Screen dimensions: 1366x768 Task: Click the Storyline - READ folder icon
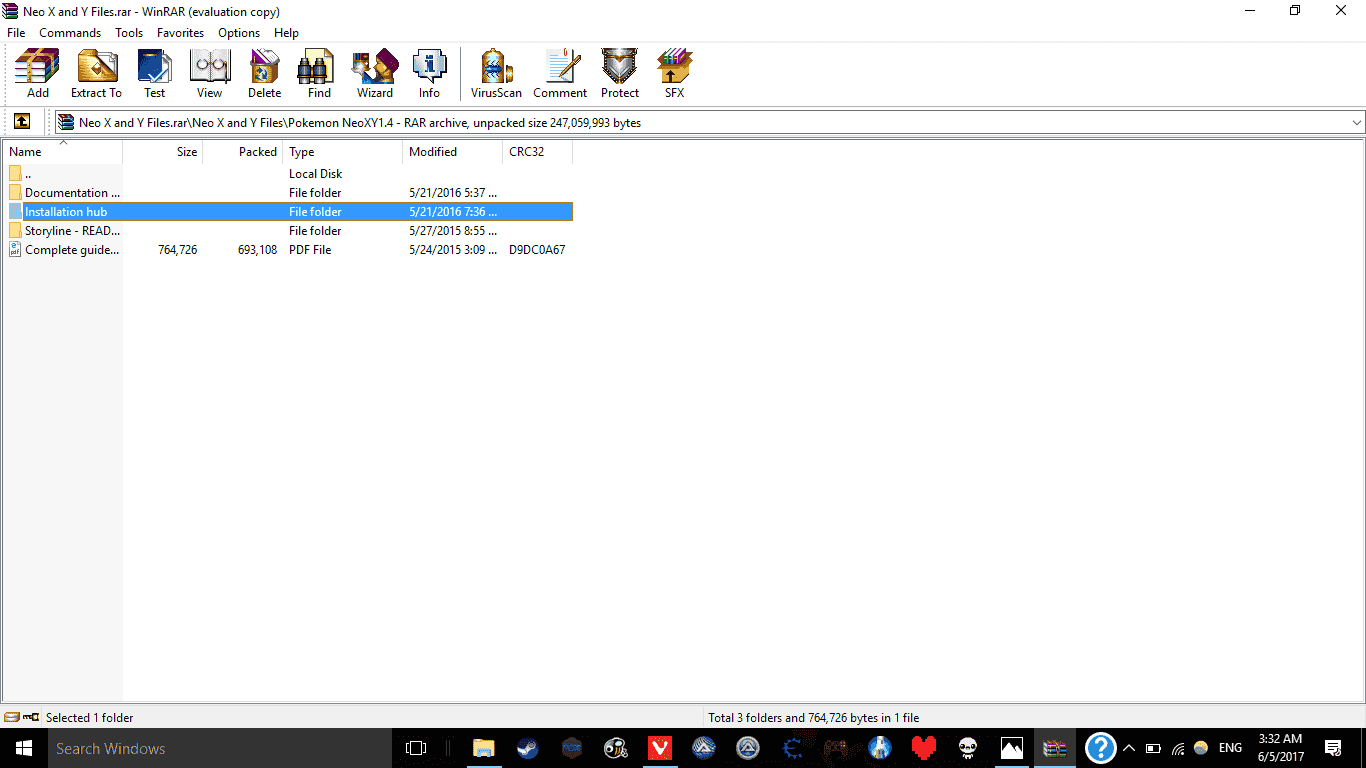[15, 230]
